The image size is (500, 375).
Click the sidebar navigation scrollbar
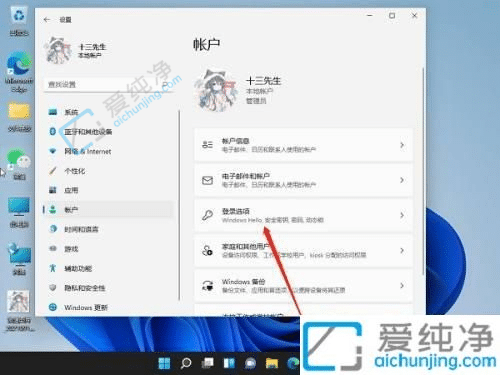point(179,205)
